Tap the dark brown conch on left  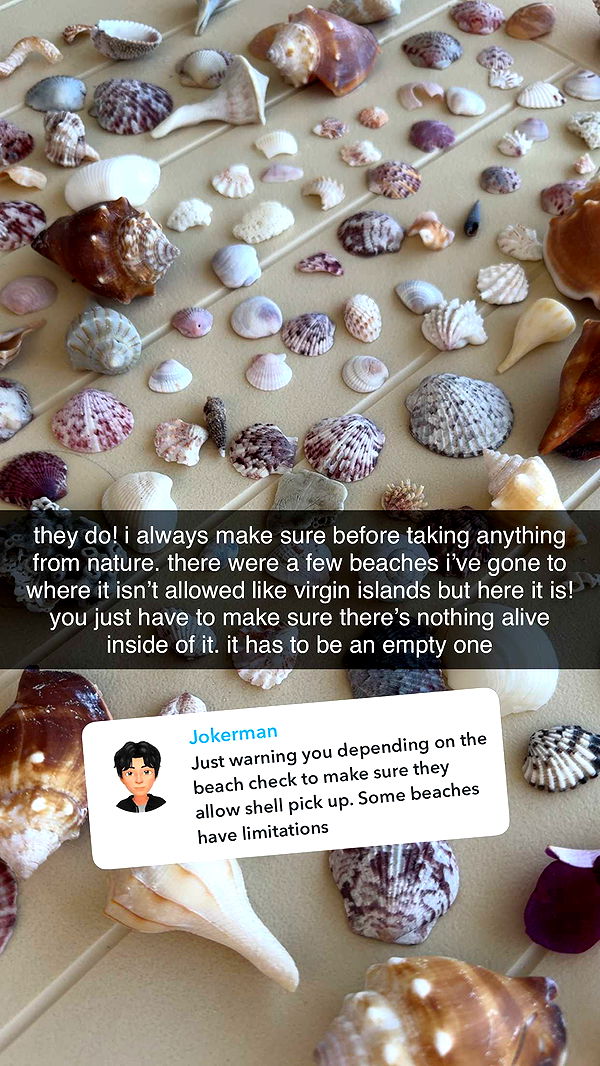point(105,250)
